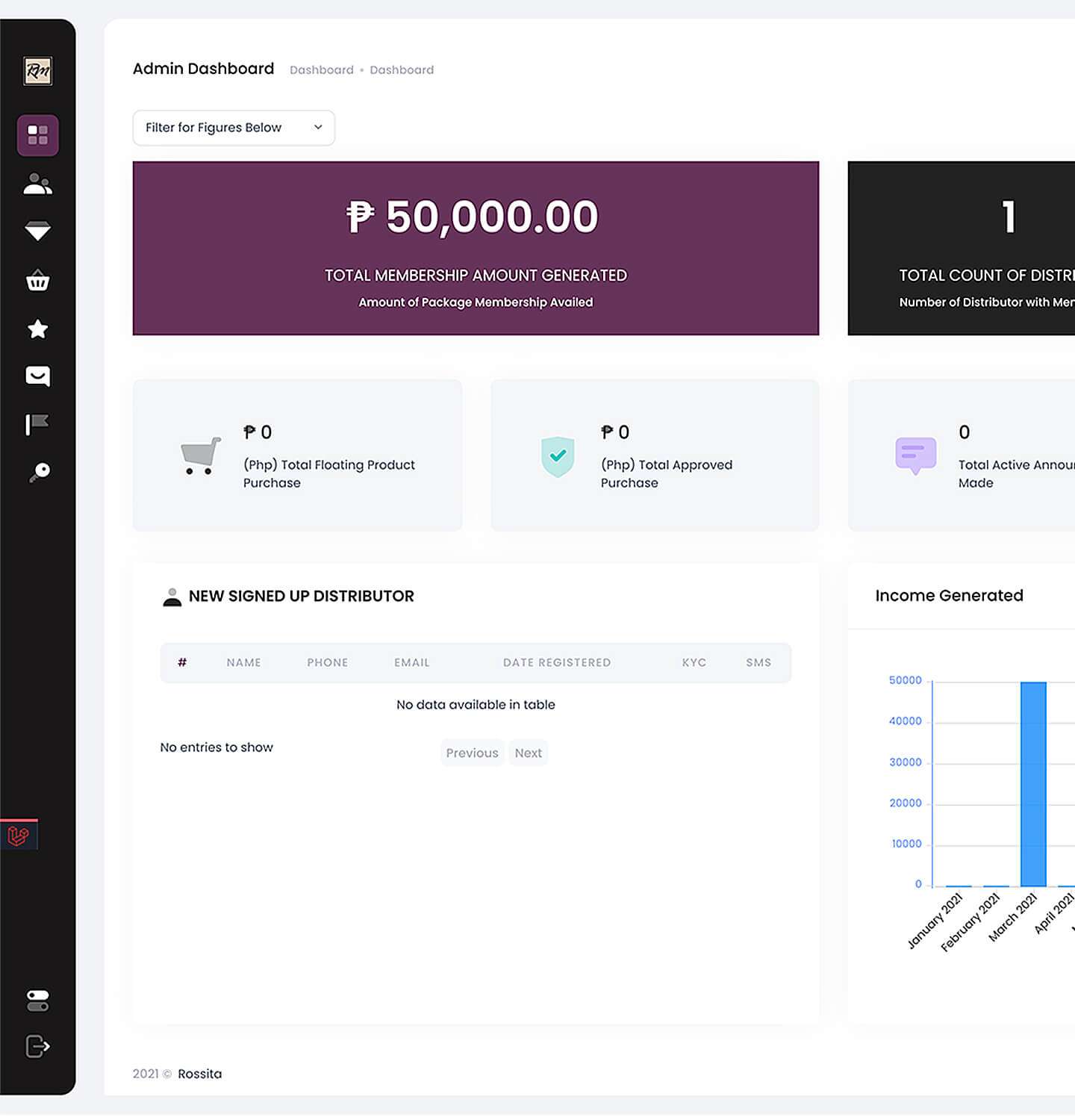Open the Laravel Debugbar icon

click(x=19, y=835)
